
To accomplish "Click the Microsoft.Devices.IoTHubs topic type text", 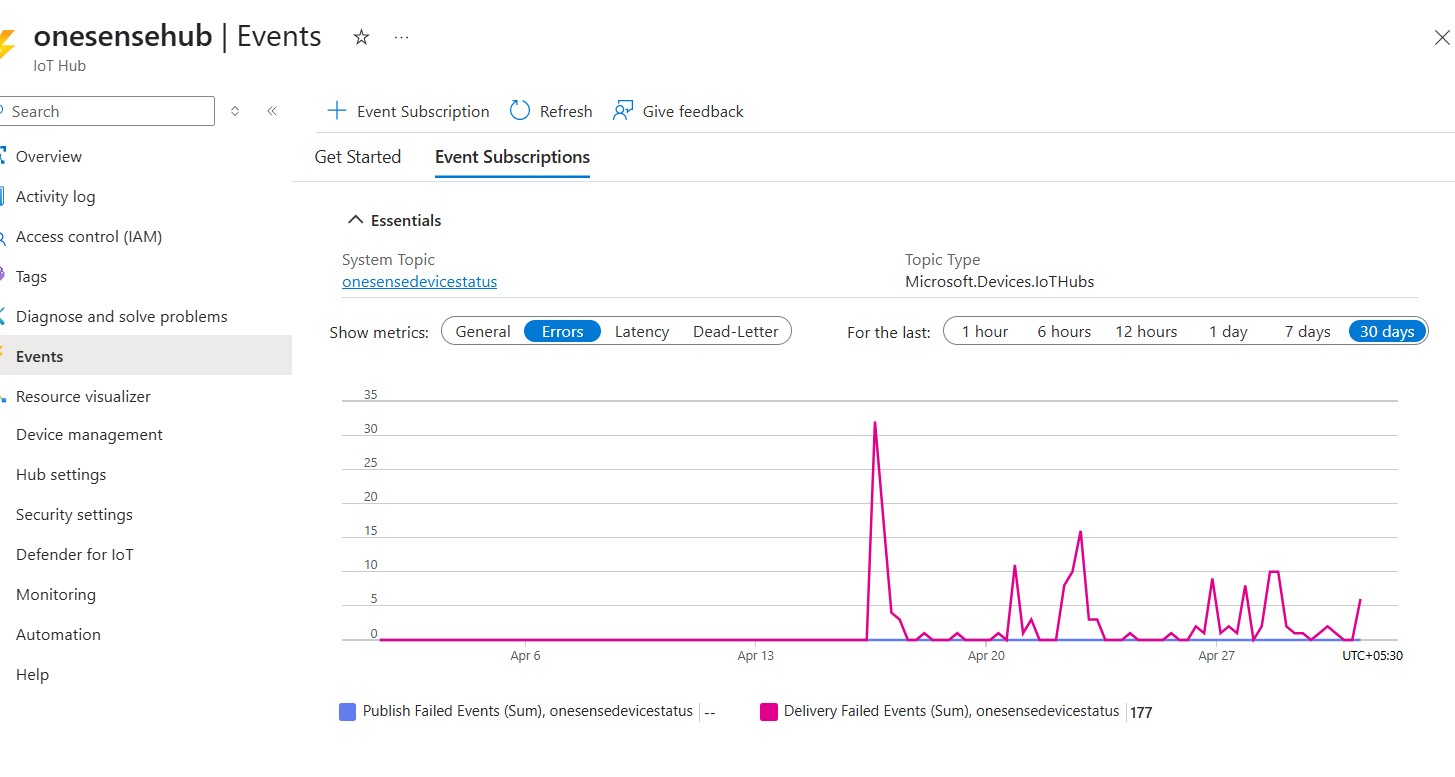I will pos(1000,282).
